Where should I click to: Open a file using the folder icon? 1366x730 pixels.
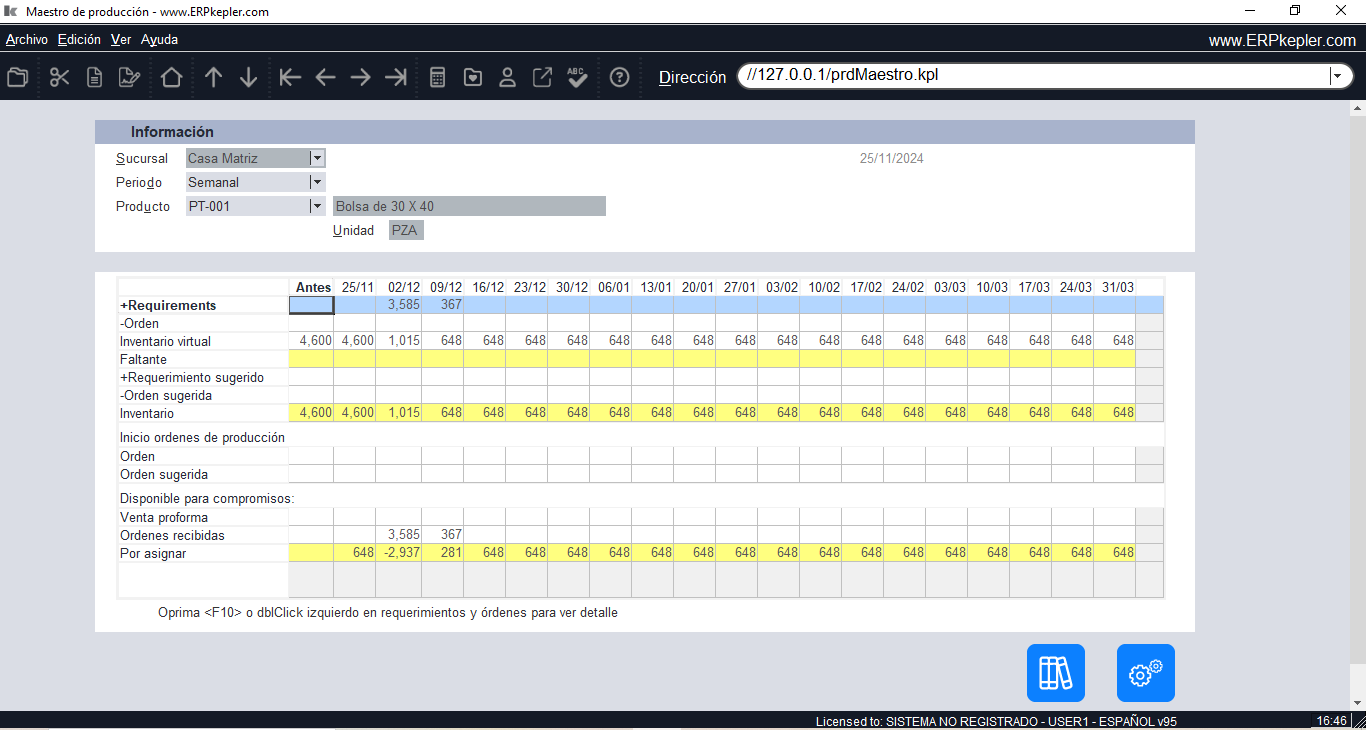pyautogui.click(x=17, y=77)
